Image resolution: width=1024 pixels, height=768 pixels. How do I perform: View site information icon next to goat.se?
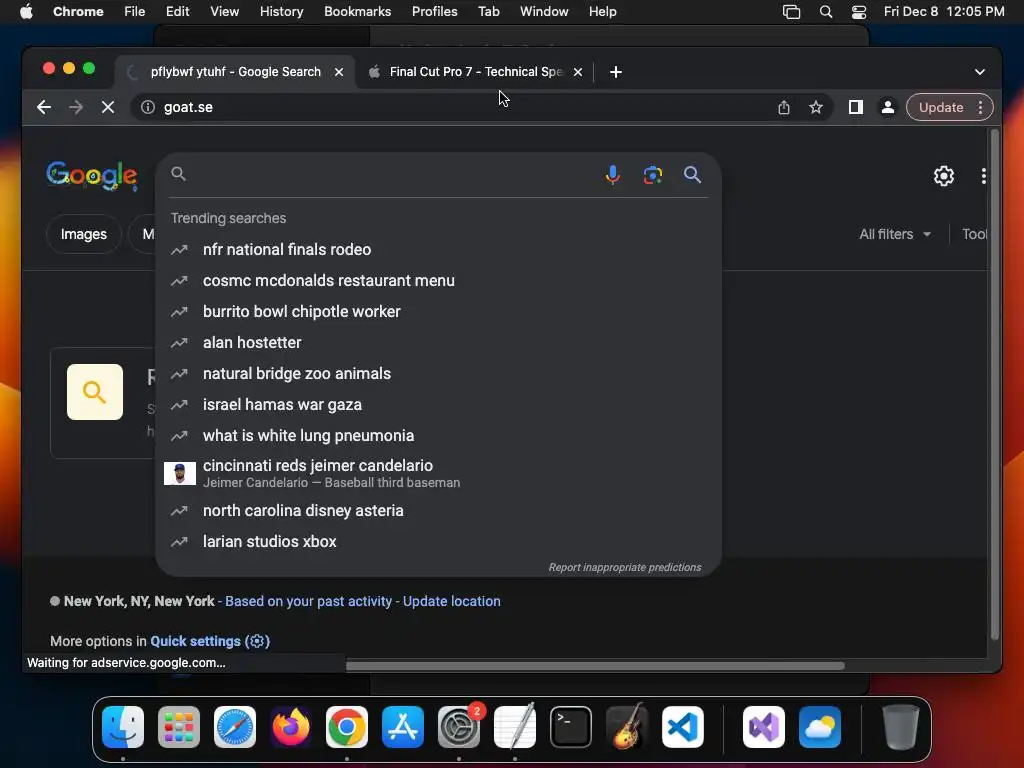tap(148, 107)
